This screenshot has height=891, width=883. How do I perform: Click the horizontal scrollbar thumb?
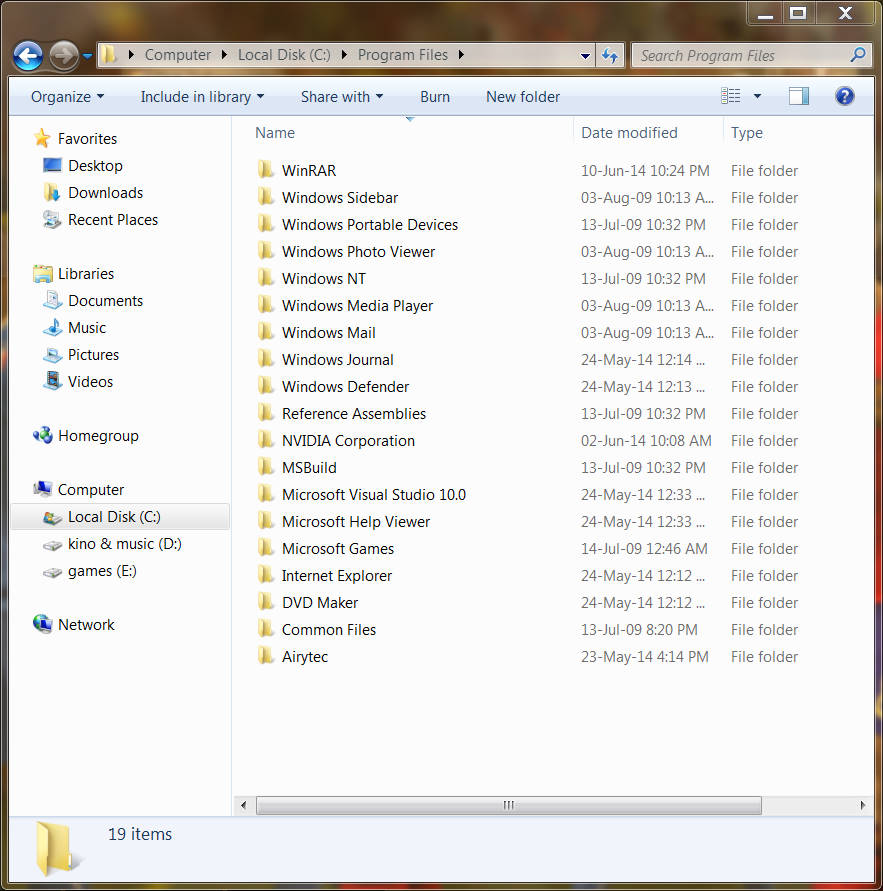click(509, 805)
